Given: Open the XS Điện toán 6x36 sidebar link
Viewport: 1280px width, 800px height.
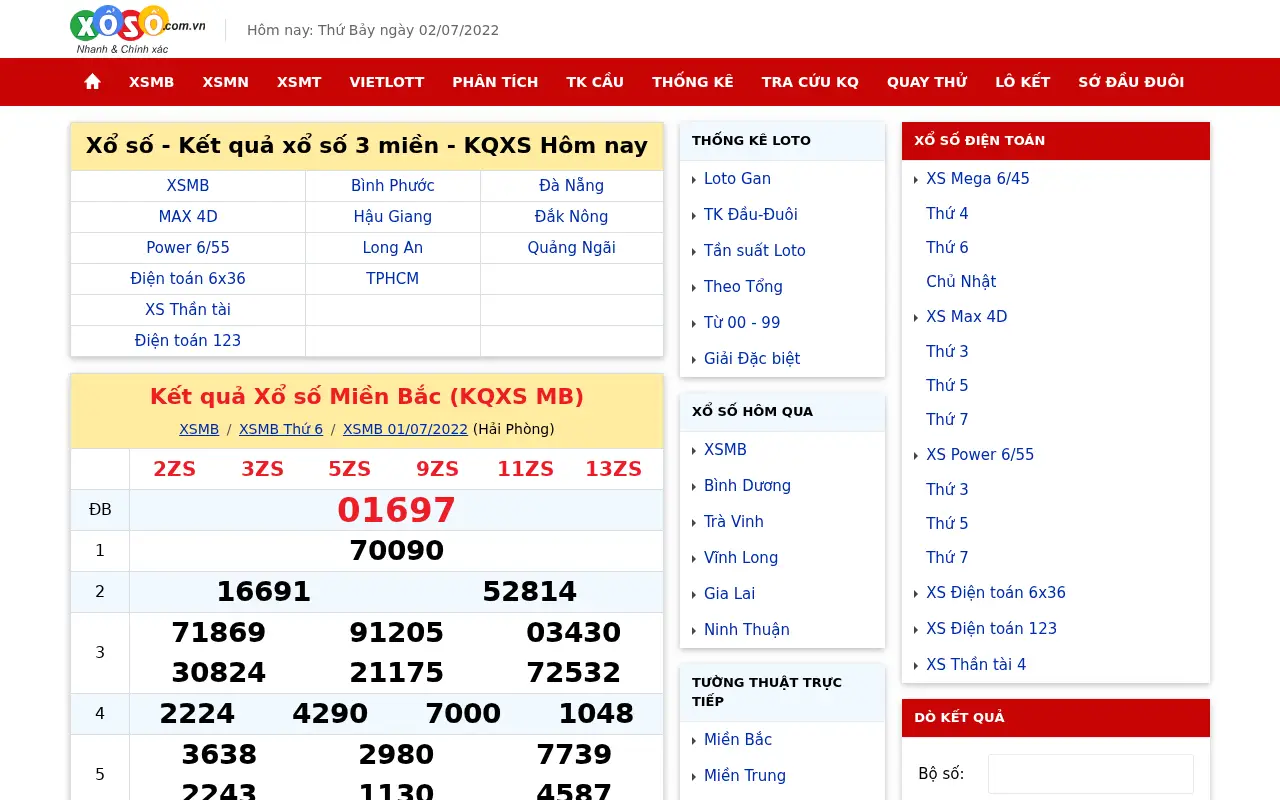Looking at the screenshot, I should click(996, 593).
